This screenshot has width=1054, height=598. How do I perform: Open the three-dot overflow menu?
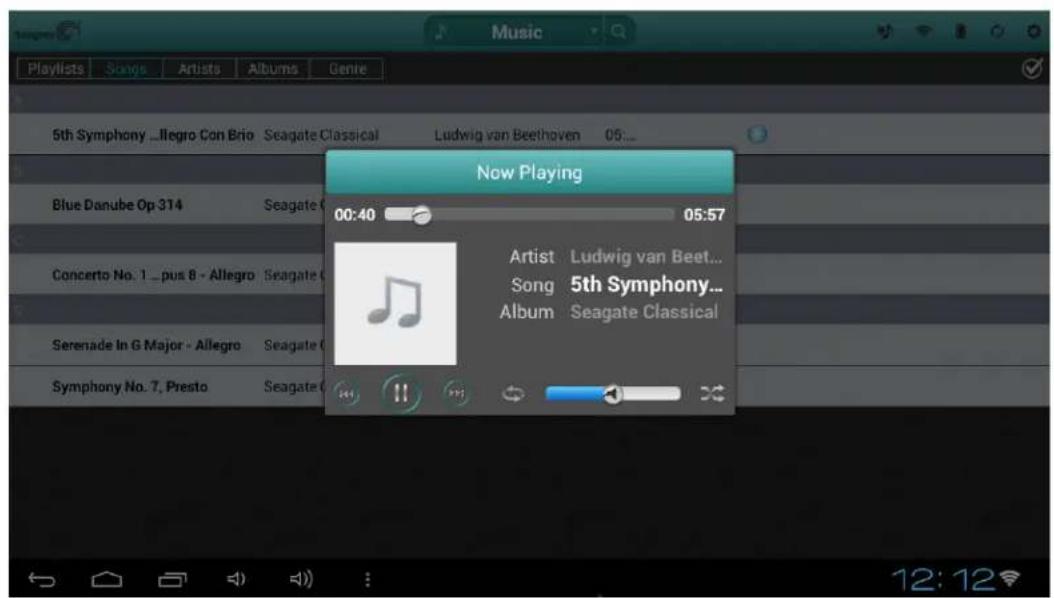(367, 579)
